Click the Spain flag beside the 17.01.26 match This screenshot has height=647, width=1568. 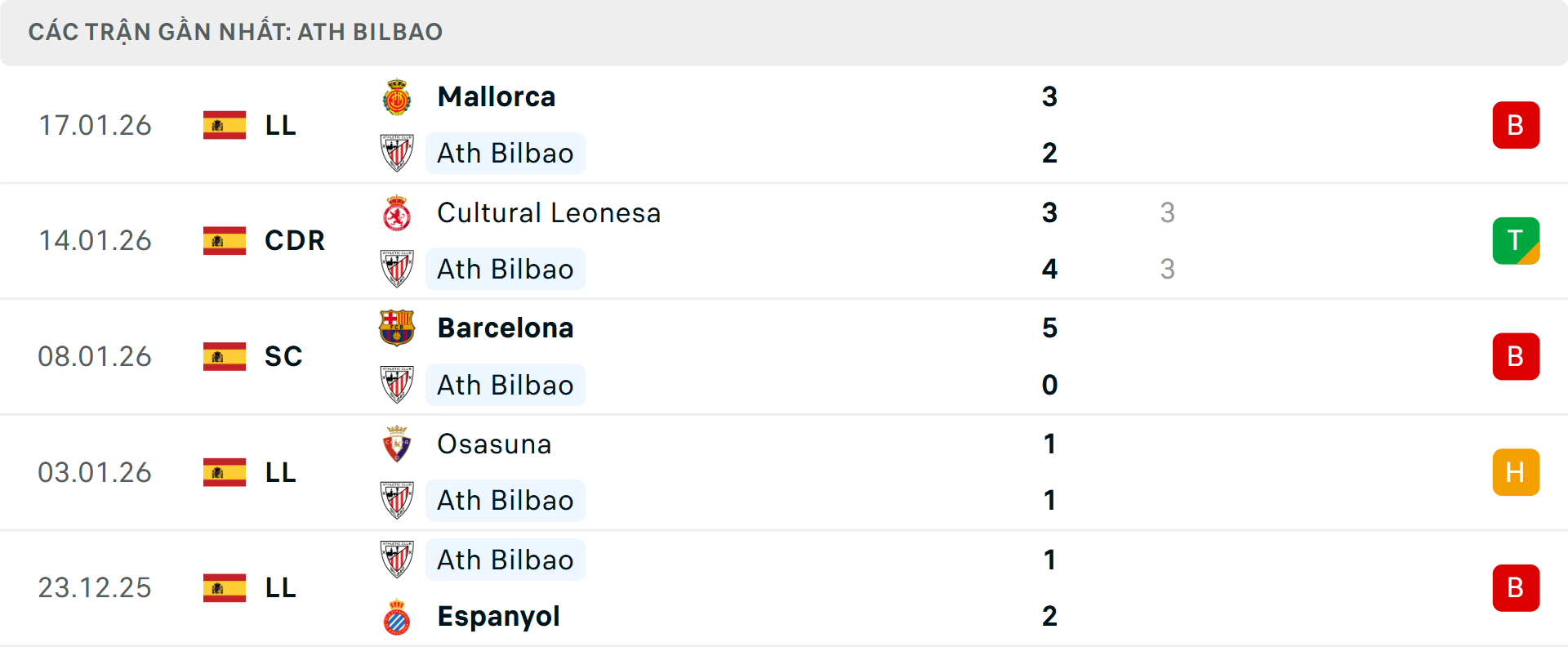click(224, 125)
